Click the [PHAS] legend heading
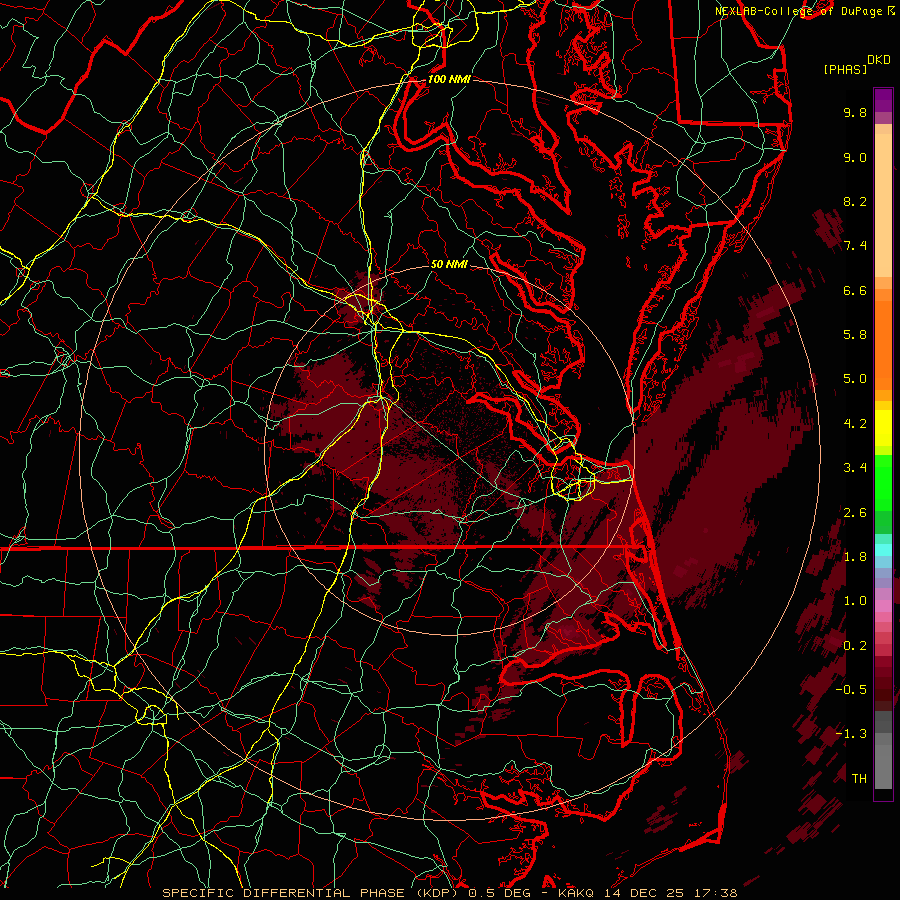This screenshot has height=900, width=900. (x=845, y=69)
